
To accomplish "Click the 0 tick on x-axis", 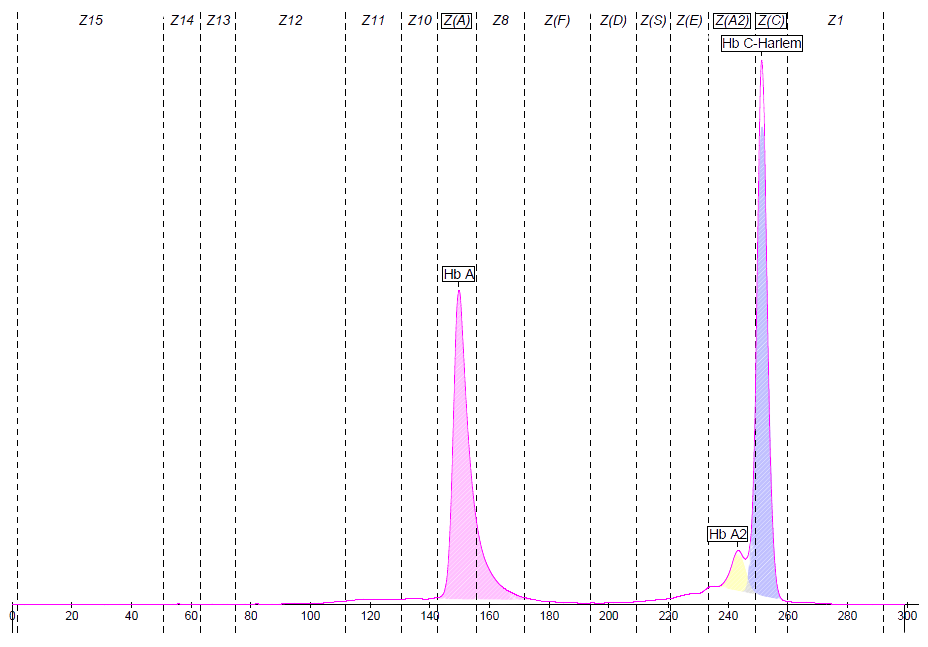I will [x=12, y=615].
